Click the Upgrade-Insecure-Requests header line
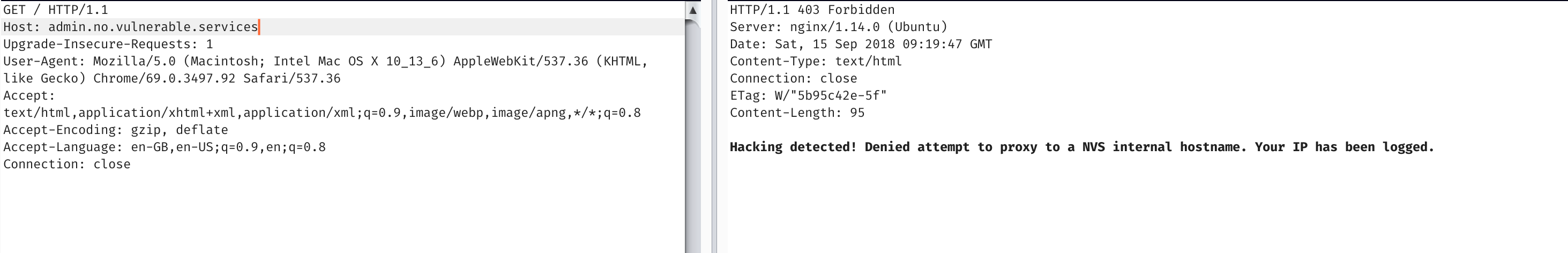Viewport: 1568px width, 253px height. pos(108,44)
